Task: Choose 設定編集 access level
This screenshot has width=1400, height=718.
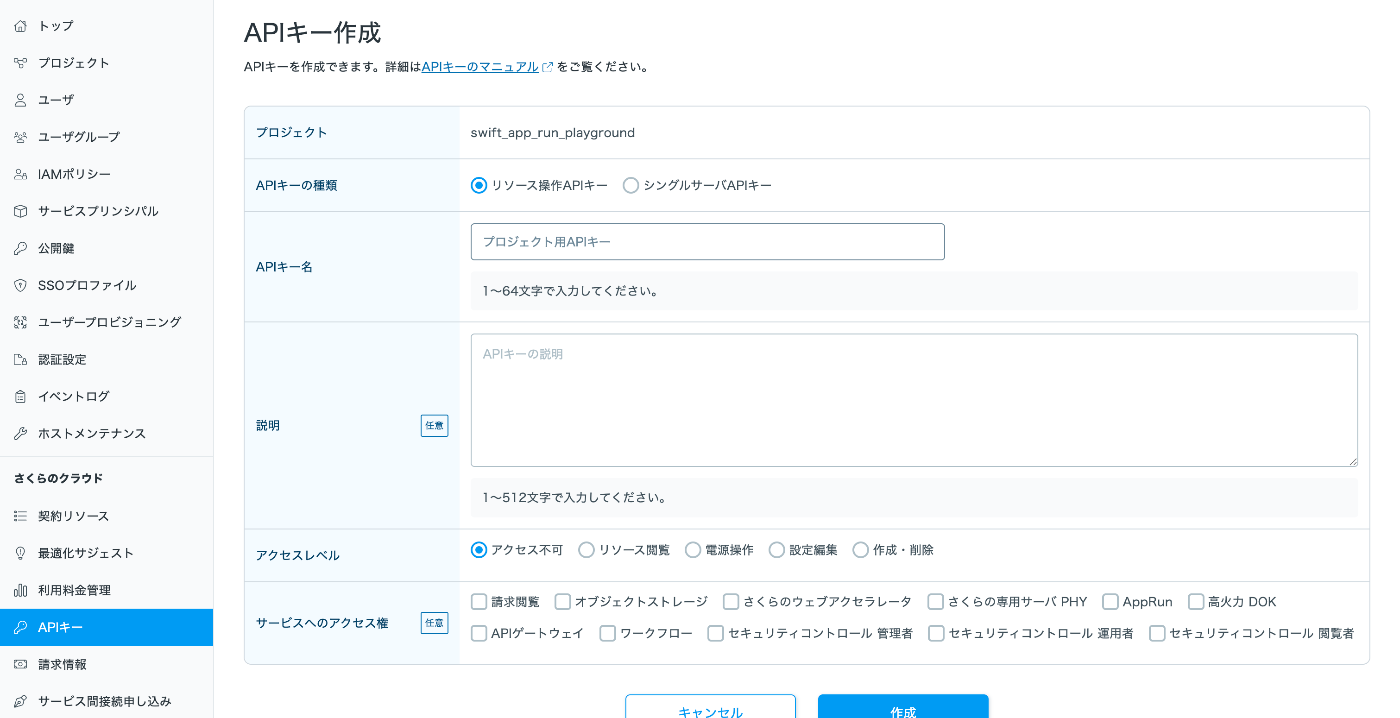Action: [777, 550]
